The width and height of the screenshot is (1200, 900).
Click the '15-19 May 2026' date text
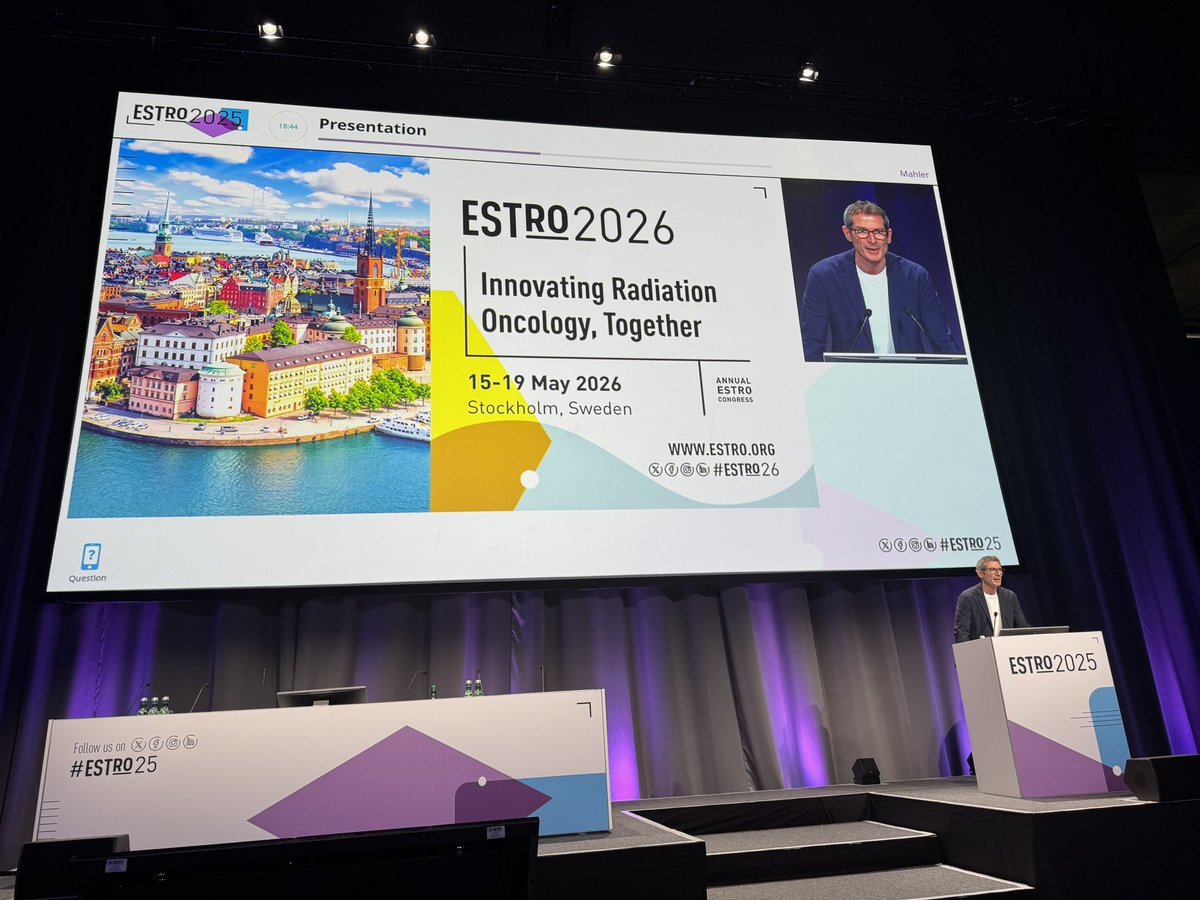[544, 383]
